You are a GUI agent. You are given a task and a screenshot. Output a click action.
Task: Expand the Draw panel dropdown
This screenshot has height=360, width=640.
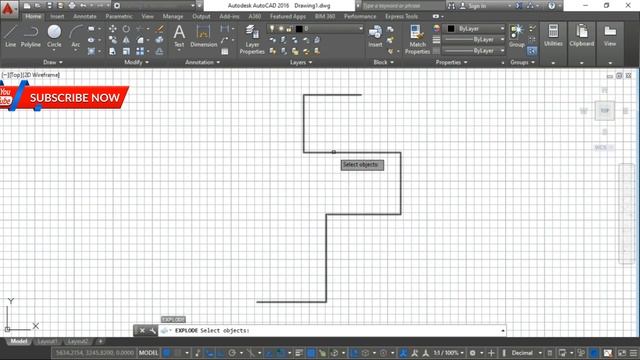53,62
